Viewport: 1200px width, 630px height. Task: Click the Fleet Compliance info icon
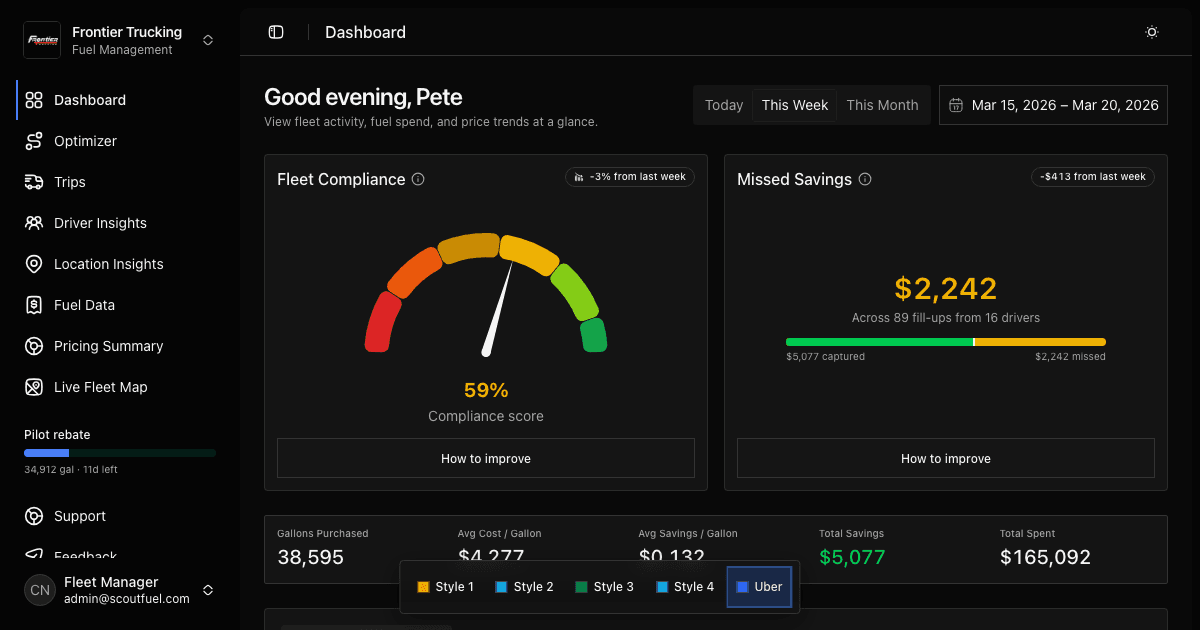click(418, 180)
